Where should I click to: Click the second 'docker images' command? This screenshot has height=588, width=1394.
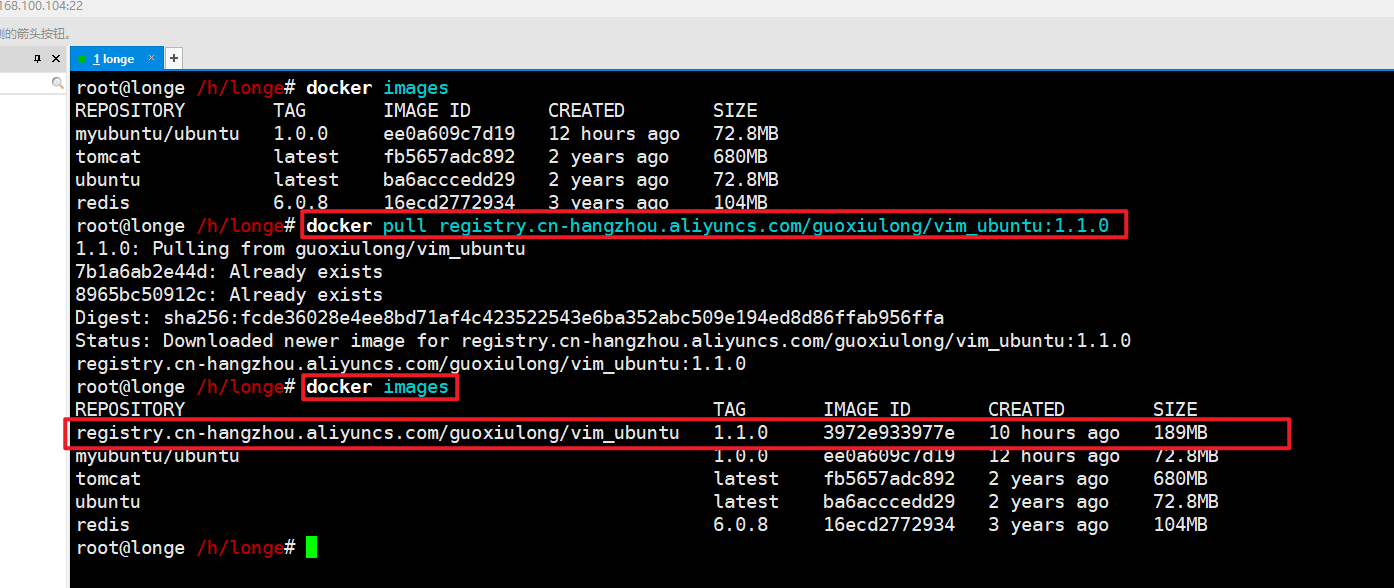(377, 387)
